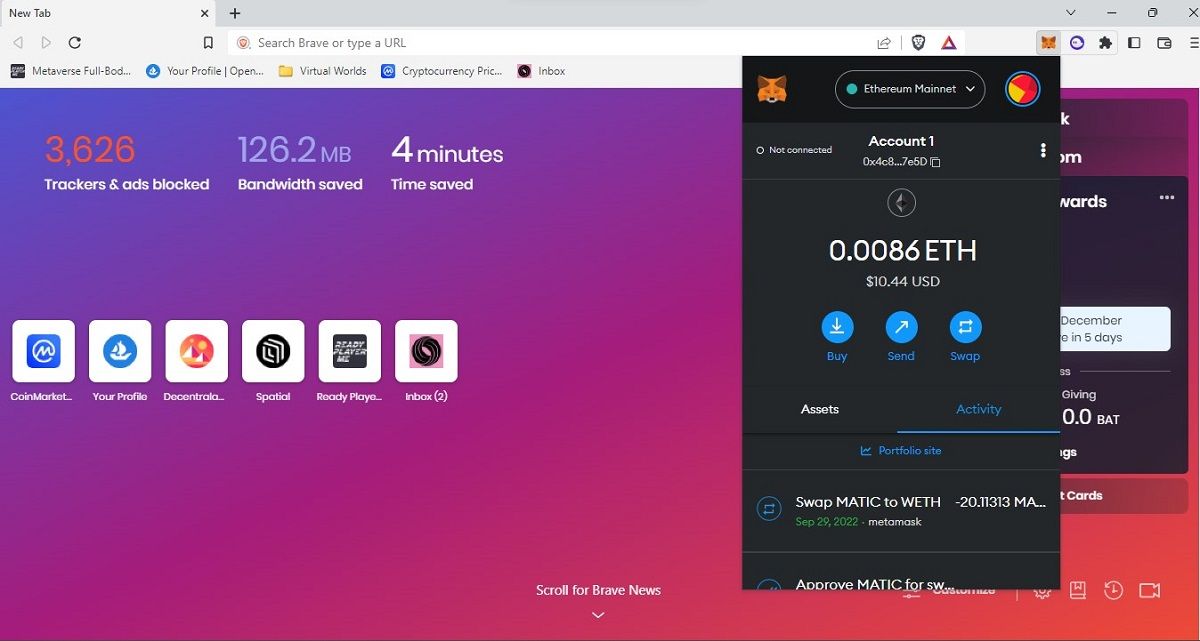This screenshot has width=1200, height=641.
Task: Open the Ready Player Me tile
Action: point(349,351)
